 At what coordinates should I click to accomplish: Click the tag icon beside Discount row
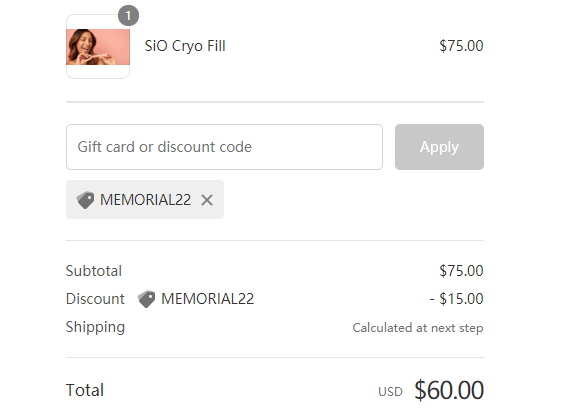click(146, 299)
